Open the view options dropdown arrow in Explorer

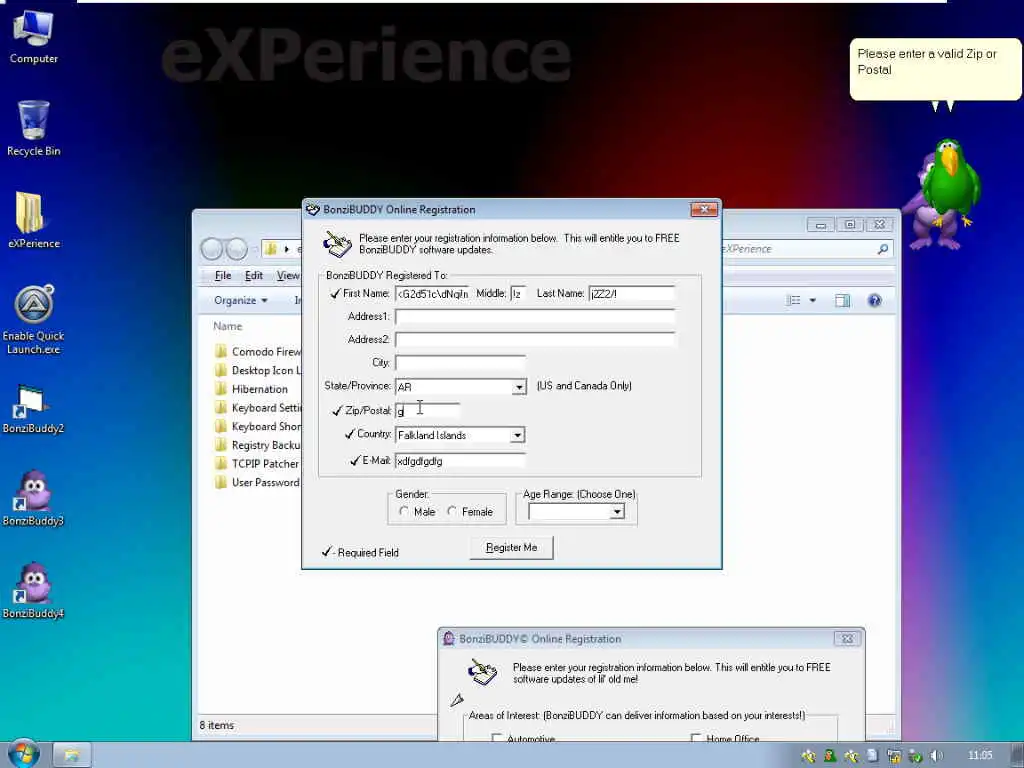(x=812, y=300)
